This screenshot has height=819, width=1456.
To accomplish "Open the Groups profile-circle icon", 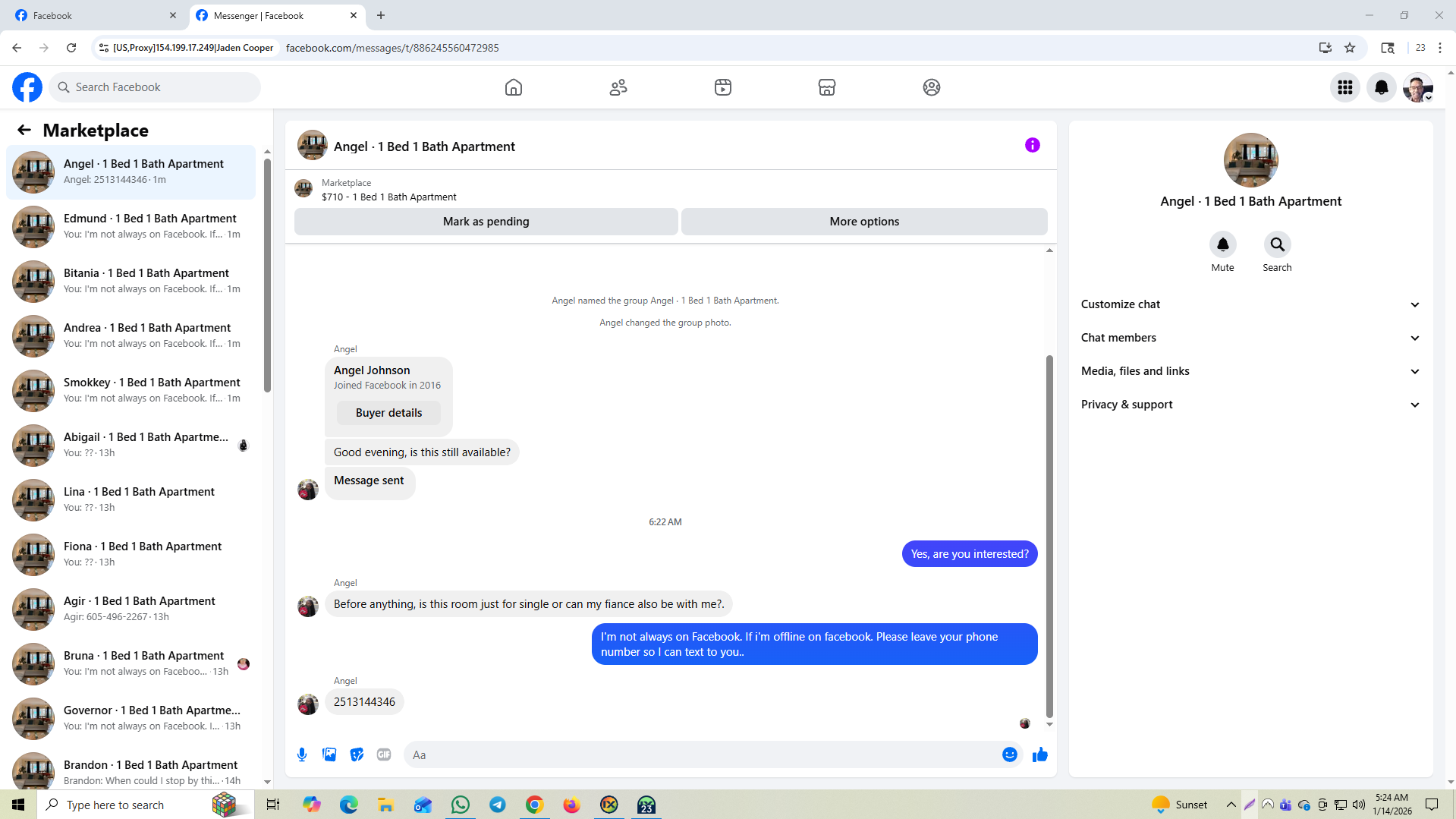I will point(932,87).
